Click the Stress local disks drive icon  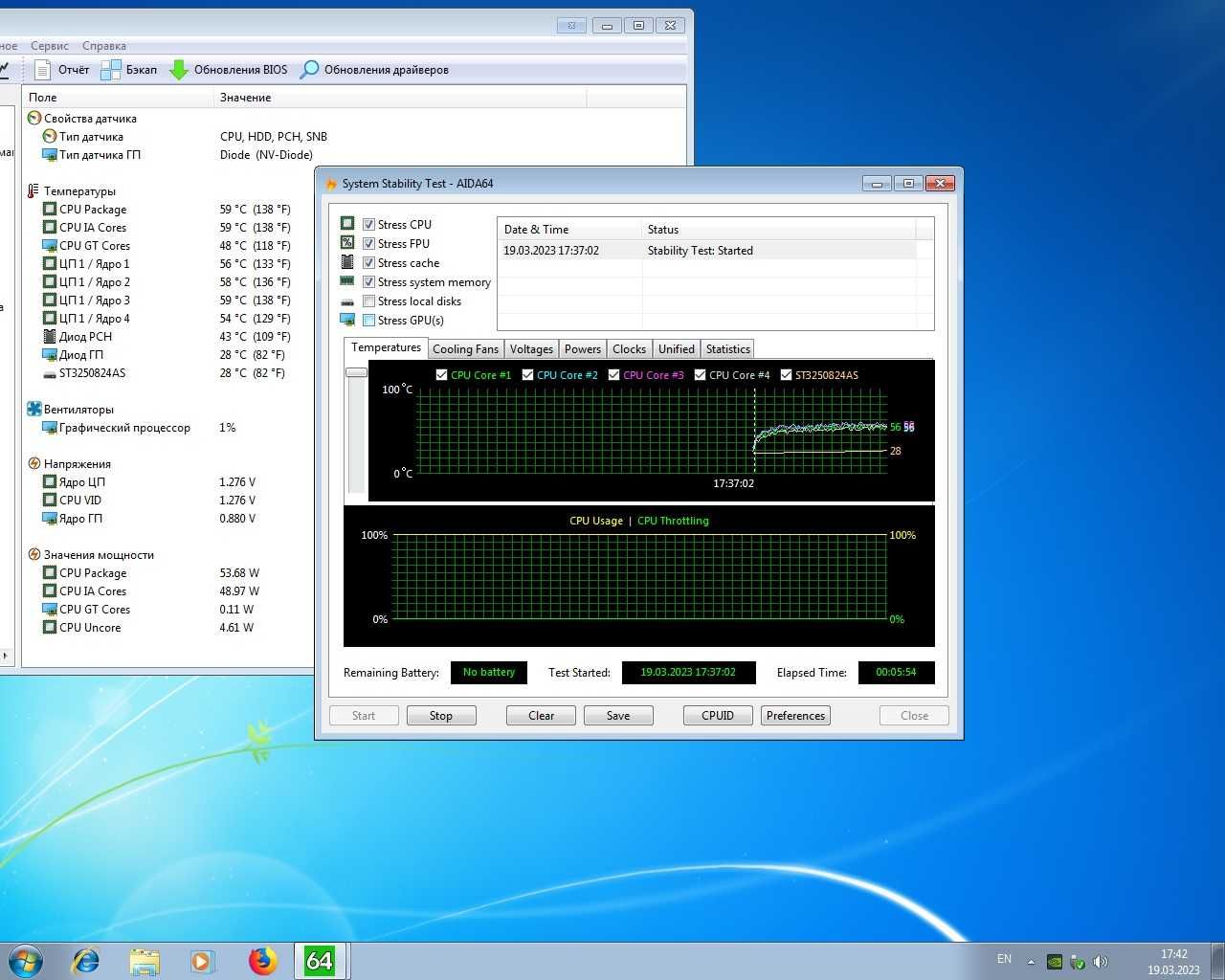(x=347, y=301)
